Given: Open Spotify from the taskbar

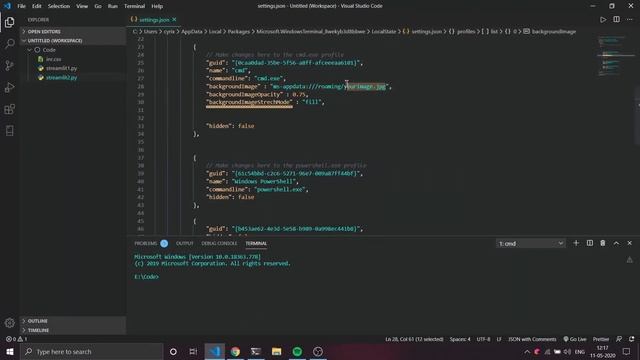Looking at the screenshot, I should tap(297, 351).
